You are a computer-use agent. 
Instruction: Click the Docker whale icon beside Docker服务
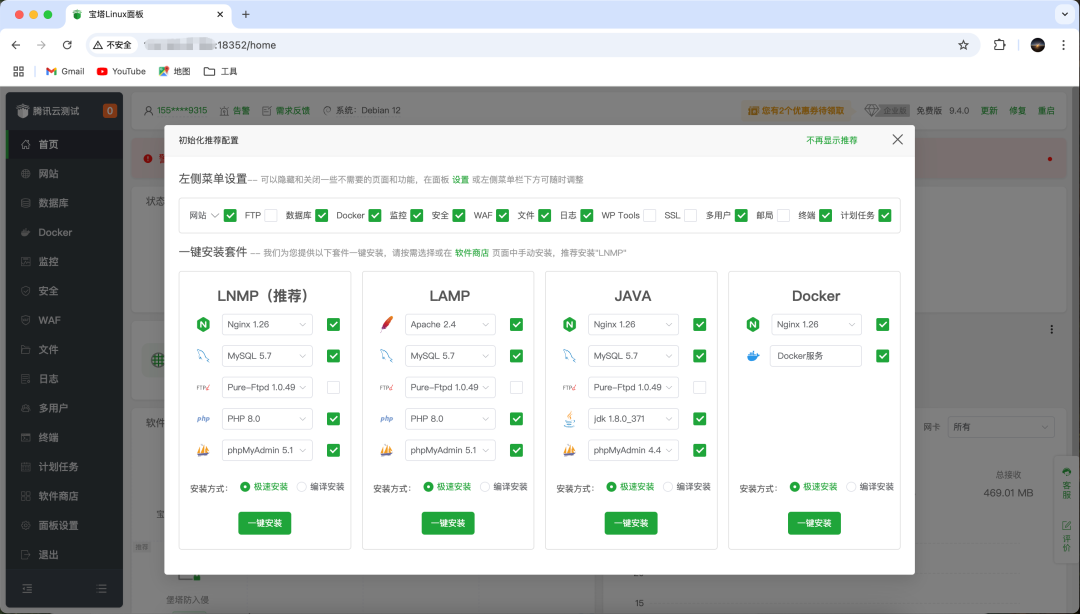753,356
